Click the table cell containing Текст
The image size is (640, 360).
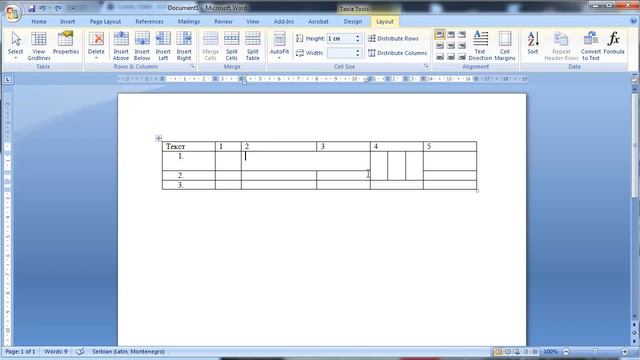click(x=189, y=147)
